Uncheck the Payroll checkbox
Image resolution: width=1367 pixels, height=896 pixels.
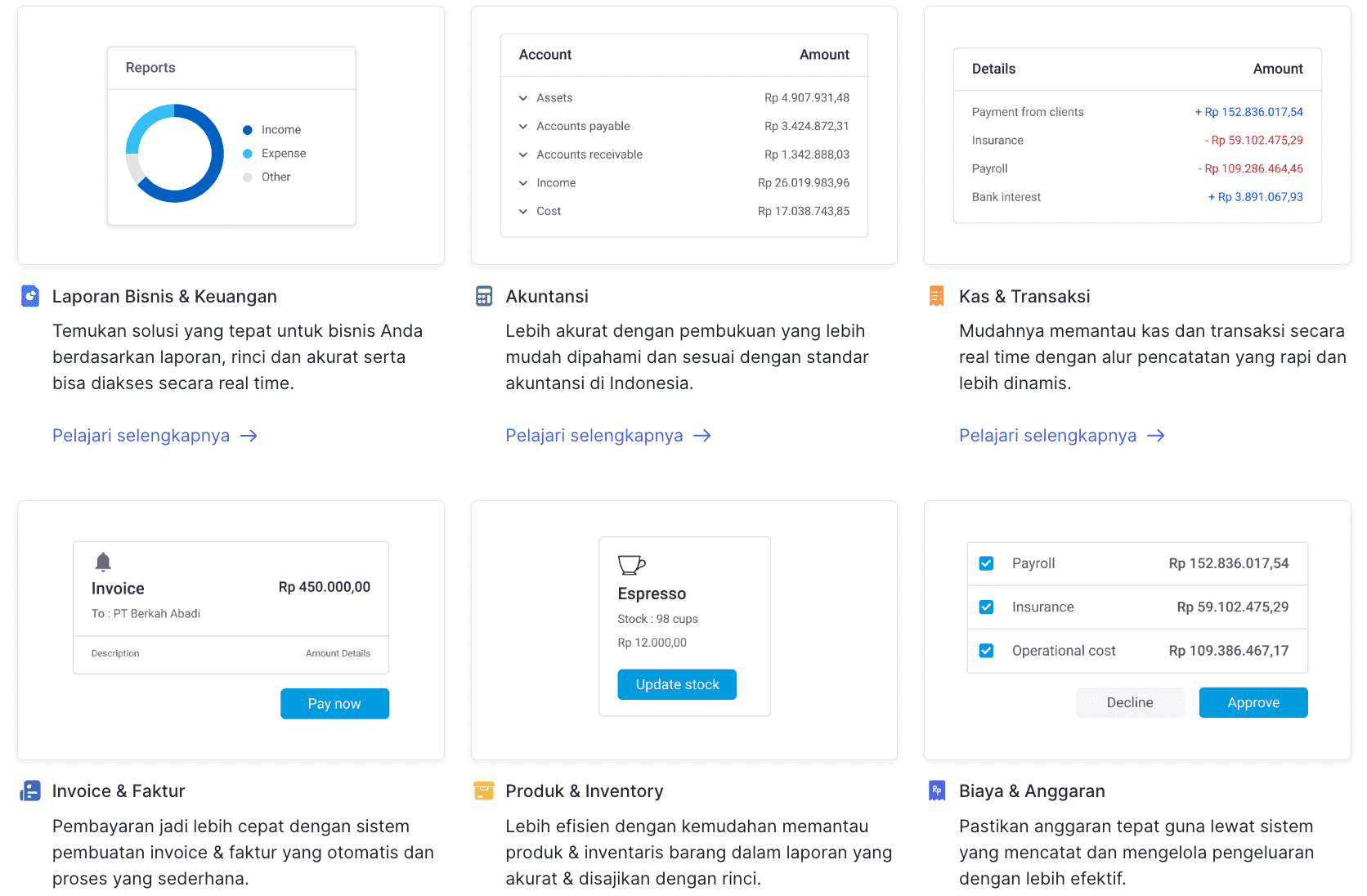(986, 563)
